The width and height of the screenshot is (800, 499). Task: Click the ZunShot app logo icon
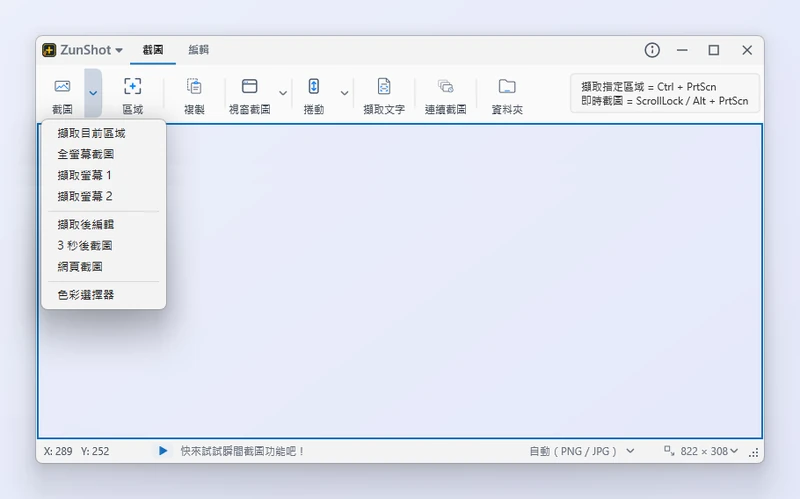[49, 50]
